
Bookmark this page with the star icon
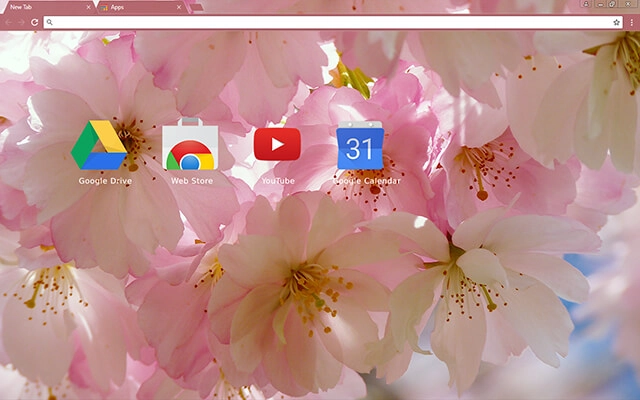click(616, 22)
